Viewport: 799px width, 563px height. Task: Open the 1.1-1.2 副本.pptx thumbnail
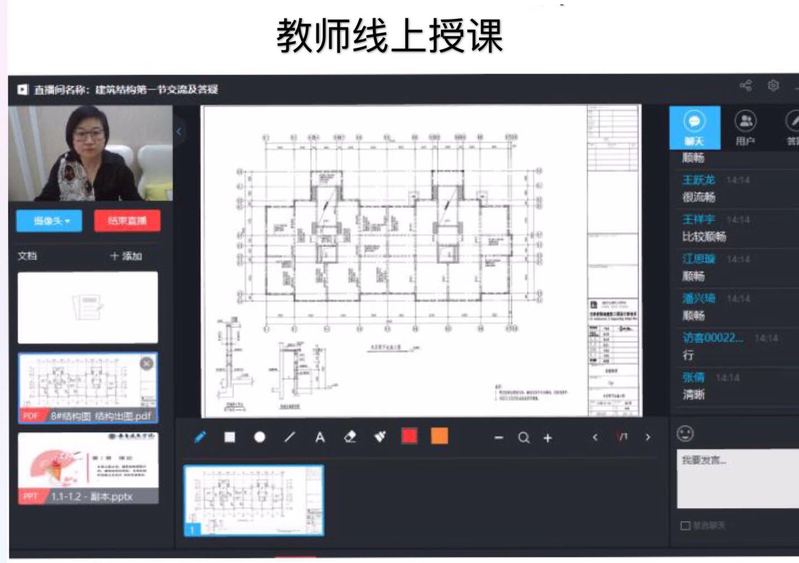pyautogui.click(x=87, y=469)
